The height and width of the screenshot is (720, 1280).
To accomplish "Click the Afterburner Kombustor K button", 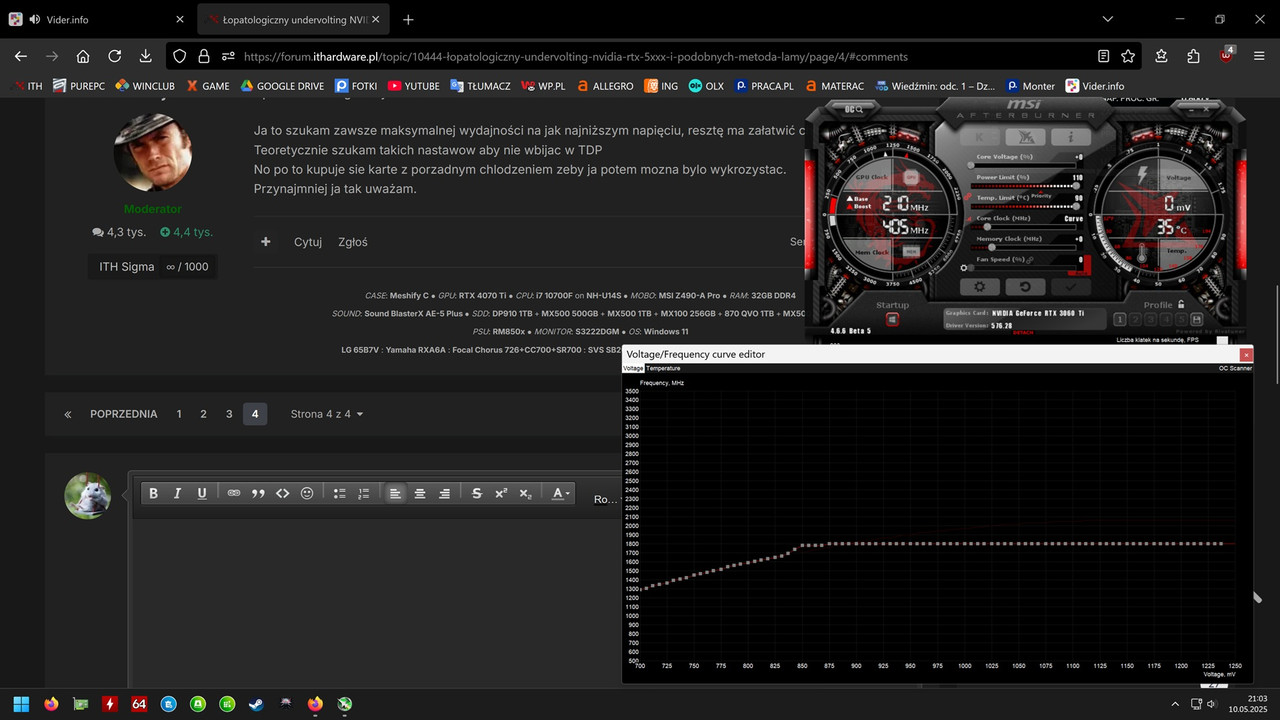I will pyautogui.click(x=980, y=137).
